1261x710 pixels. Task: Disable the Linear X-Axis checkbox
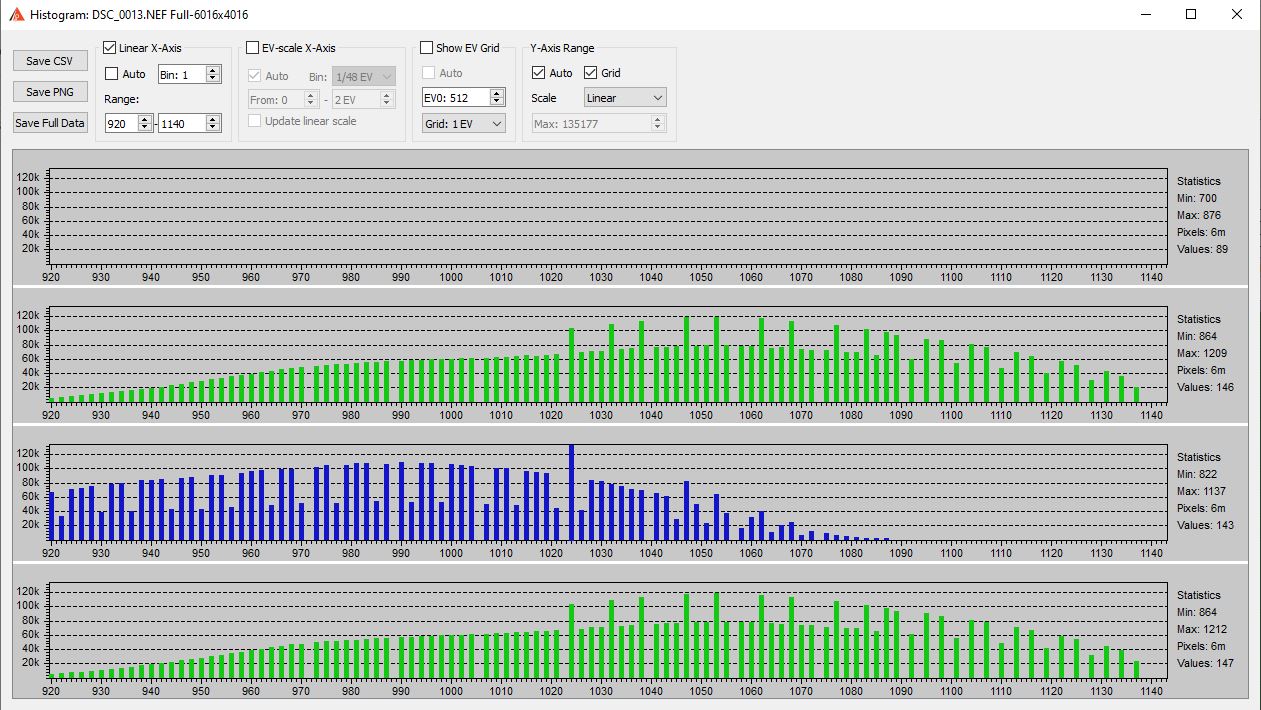(x=110, y=48)
